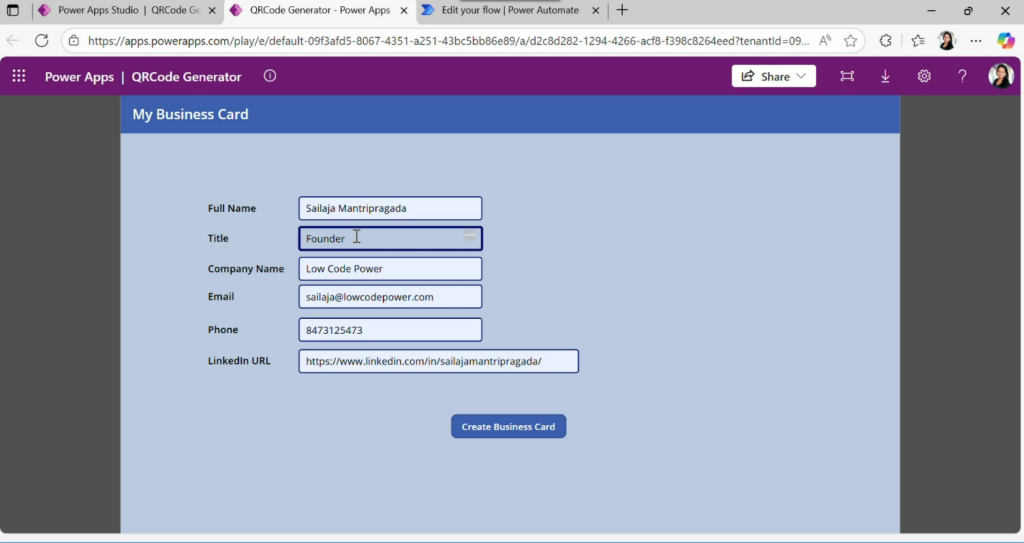Viewport: 1024px width, 543px height.
Task: Click the Full Name label
Action: pos(232,208)
